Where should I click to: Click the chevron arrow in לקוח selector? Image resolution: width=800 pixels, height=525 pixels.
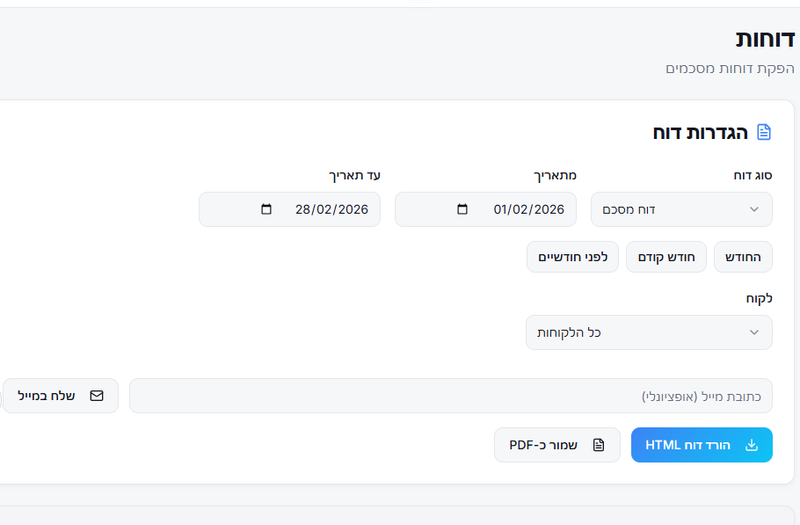pos(754,333)
